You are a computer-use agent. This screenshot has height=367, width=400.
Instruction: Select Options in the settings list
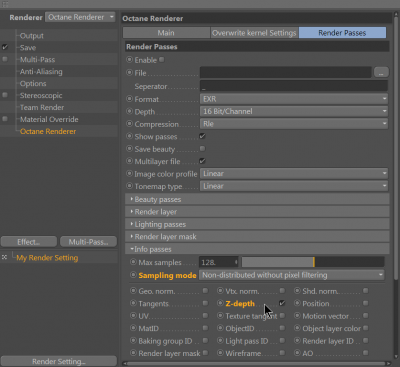pyautogui.click(x=33, y=84)
